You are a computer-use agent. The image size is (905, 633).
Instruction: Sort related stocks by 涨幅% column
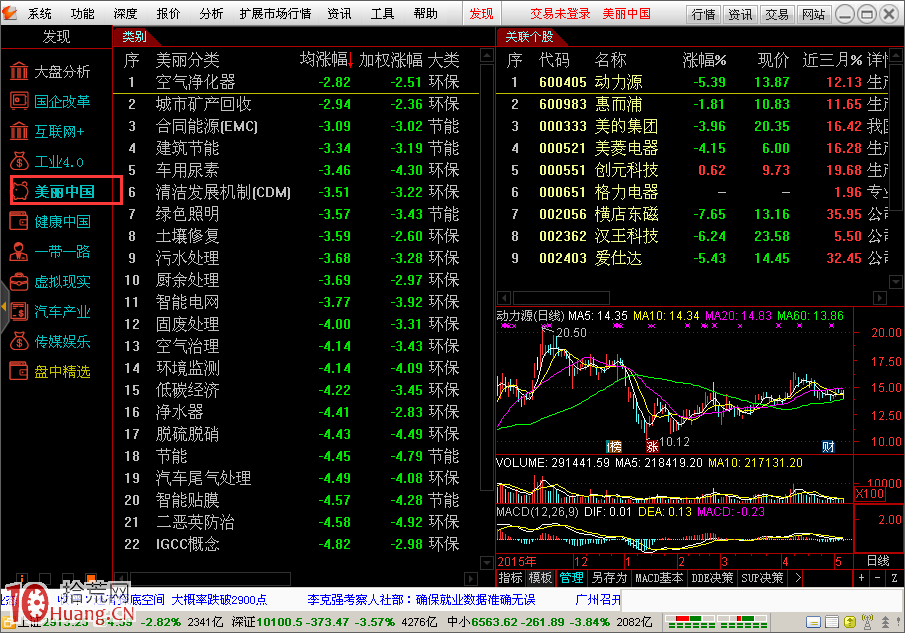[704, 60]
